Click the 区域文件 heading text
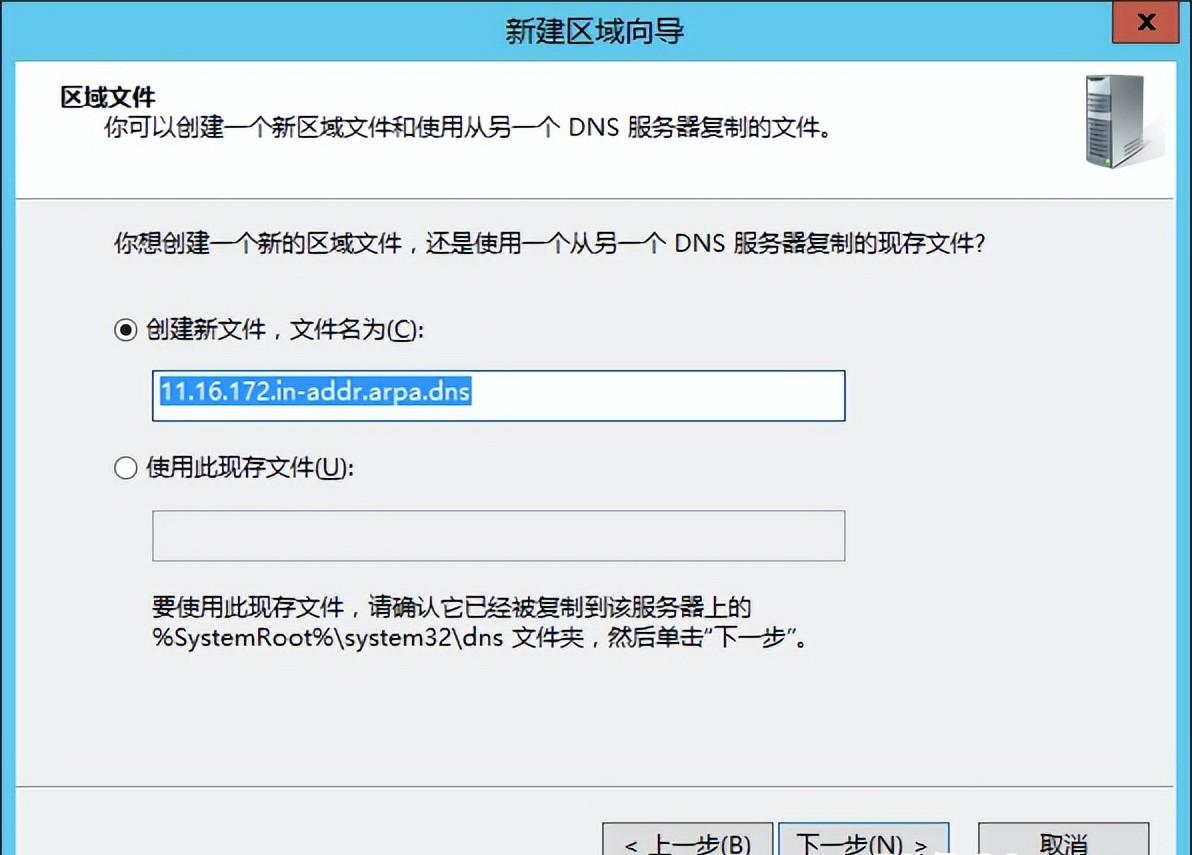Screen dimensions: 1192x855 click(x=108, y=97)
